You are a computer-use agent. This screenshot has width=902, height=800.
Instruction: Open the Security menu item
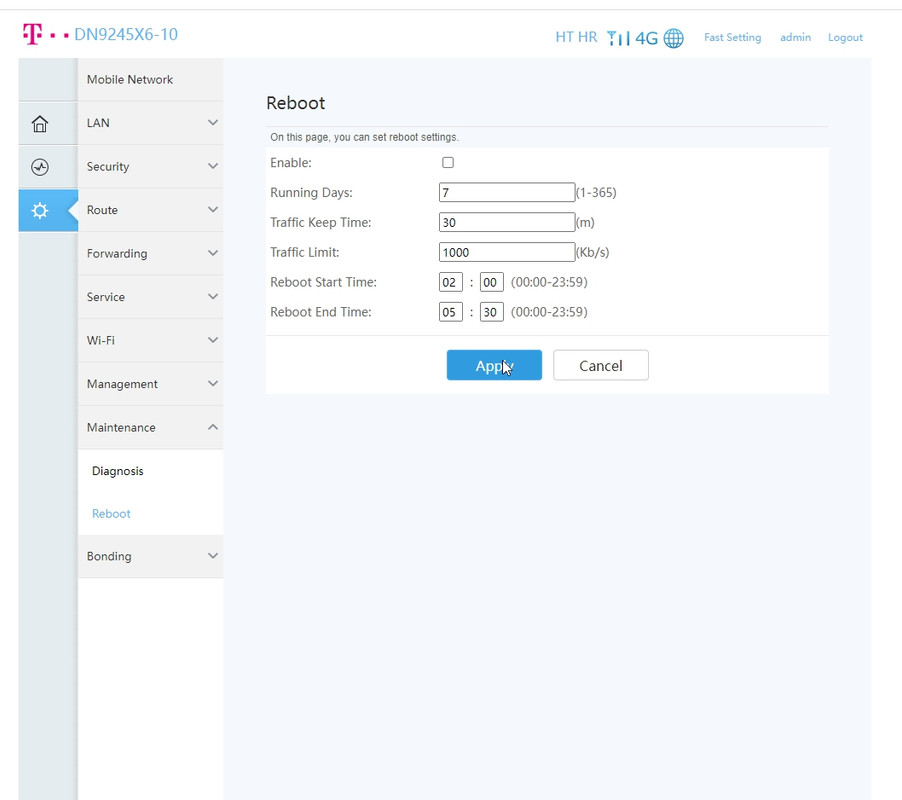[x=150, y=166]
